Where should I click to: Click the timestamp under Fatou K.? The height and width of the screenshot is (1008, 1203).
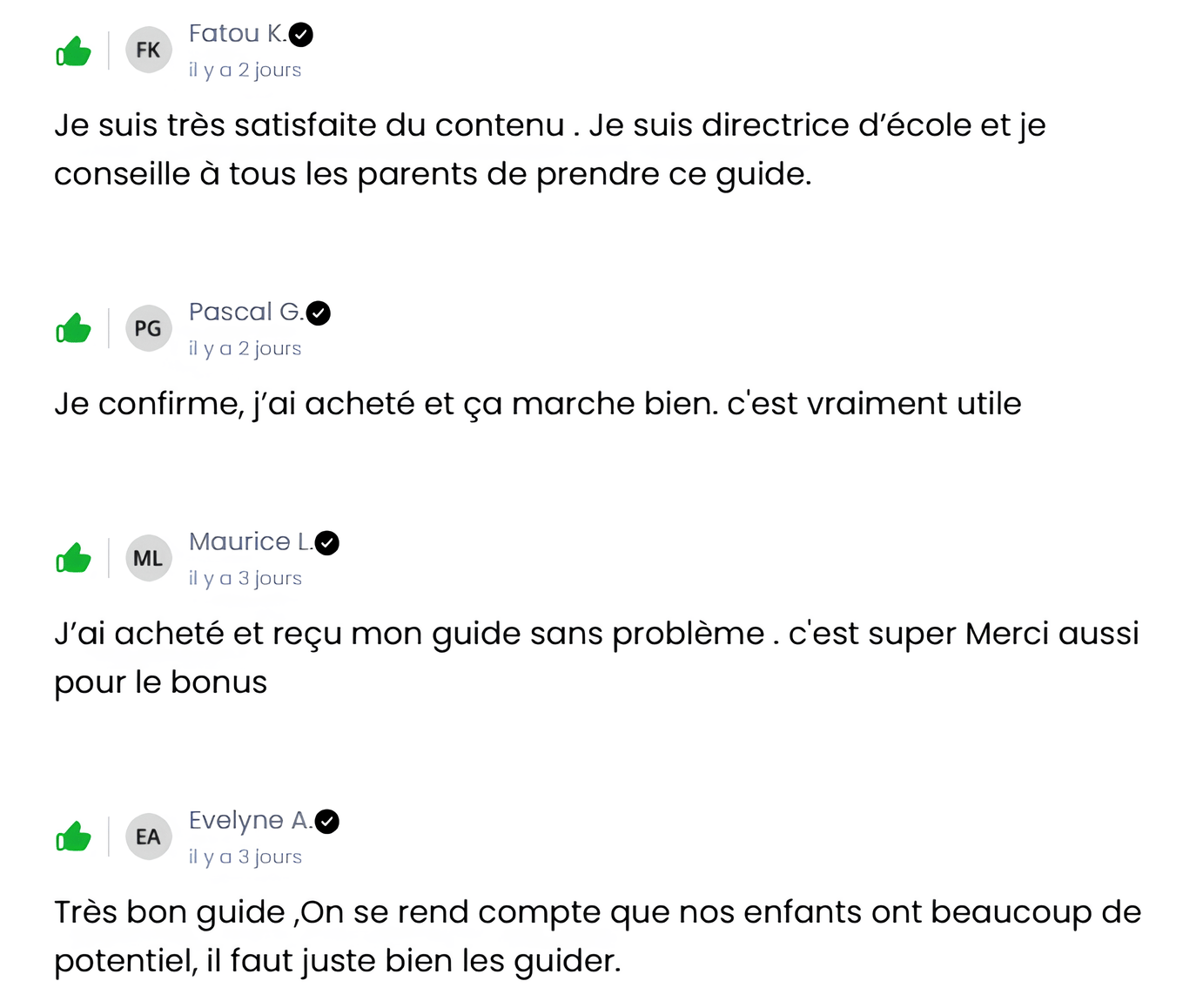point(245,71)
